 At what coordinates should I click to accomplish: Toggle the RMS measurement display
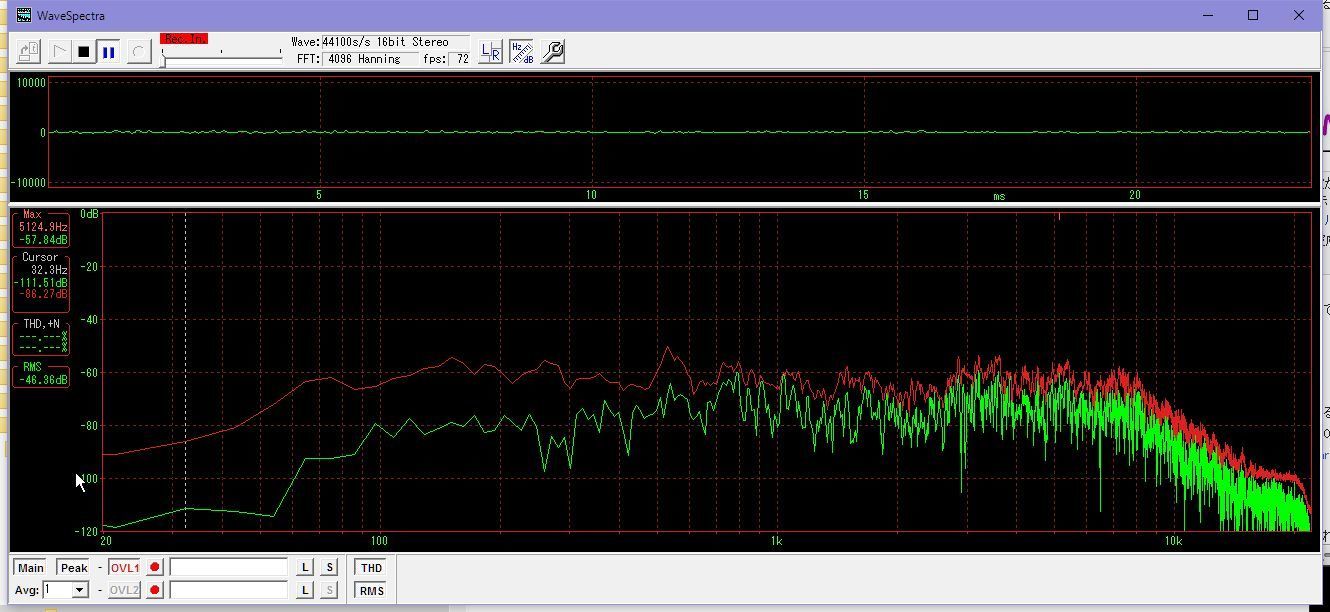(371, 590)
